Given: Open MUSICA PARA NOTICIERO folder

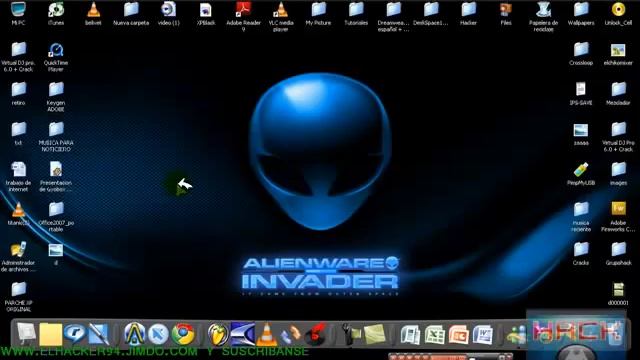Looking at the screenshot, I should click(56, 130).
